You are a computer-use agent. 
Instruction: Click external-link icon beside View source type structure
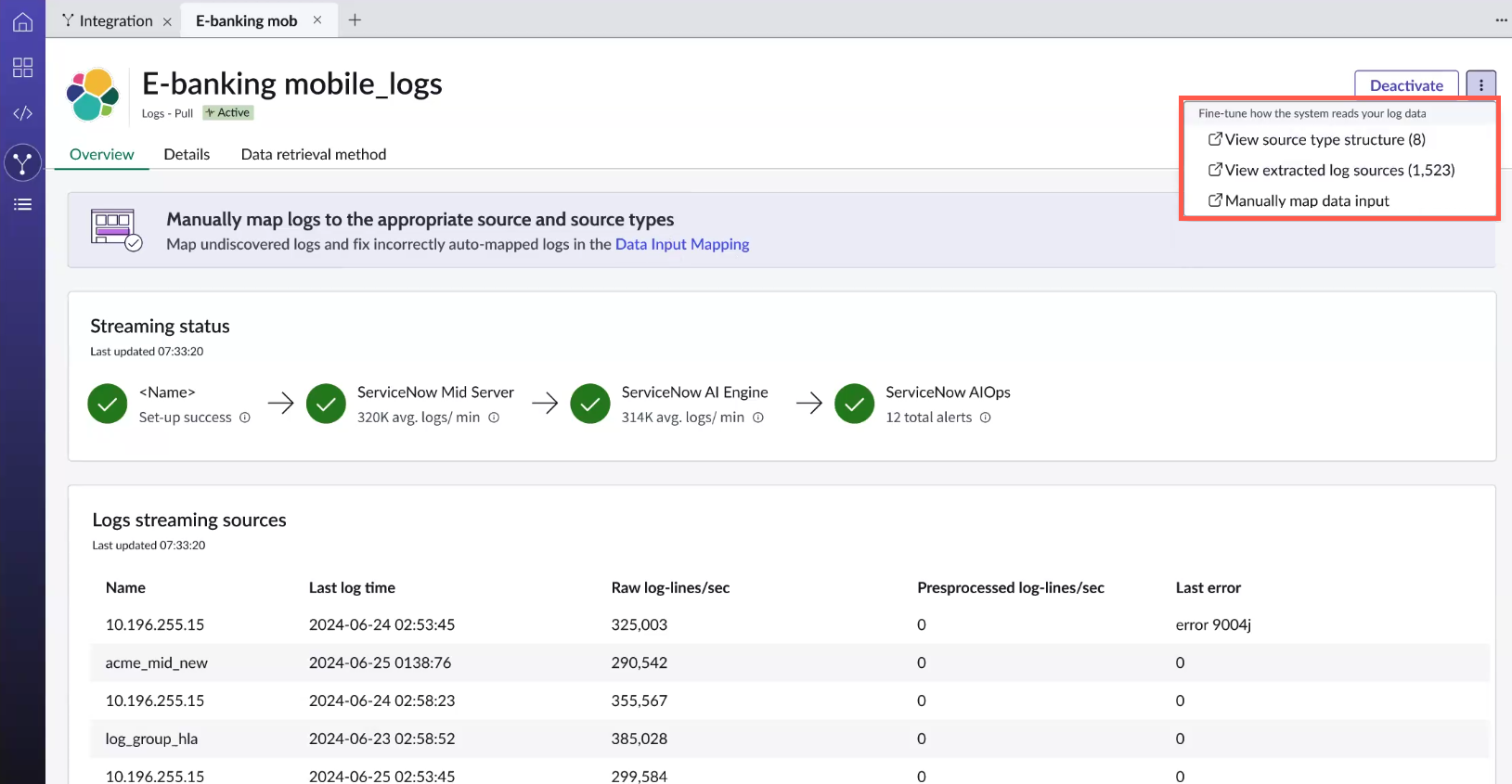[1215, 139]
